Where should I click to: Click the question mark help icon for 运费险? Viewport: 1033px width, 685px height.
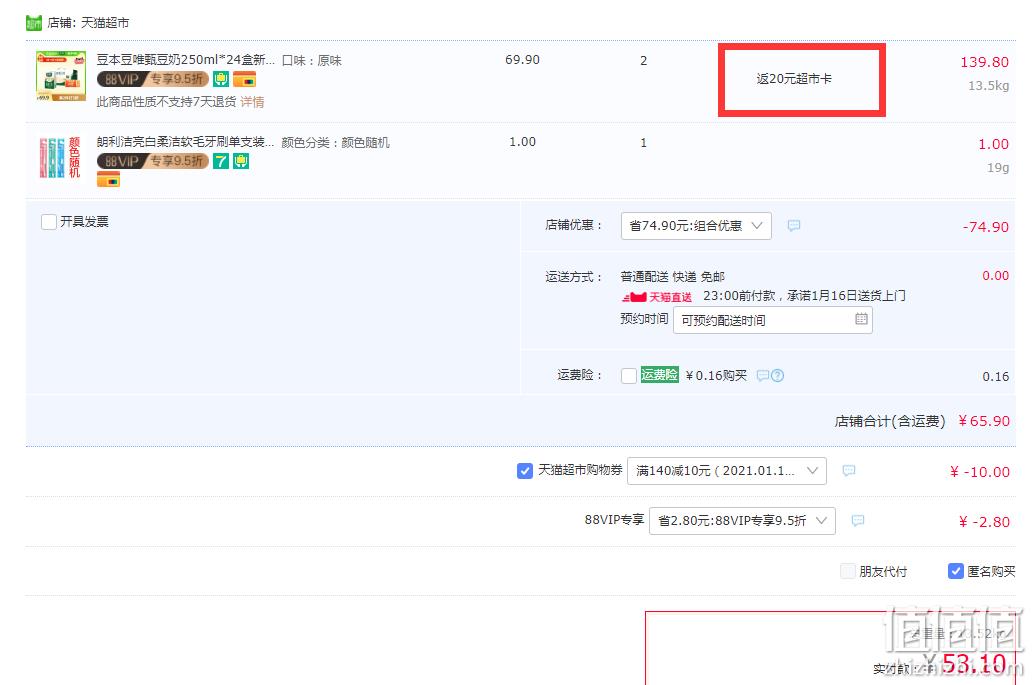777,376
